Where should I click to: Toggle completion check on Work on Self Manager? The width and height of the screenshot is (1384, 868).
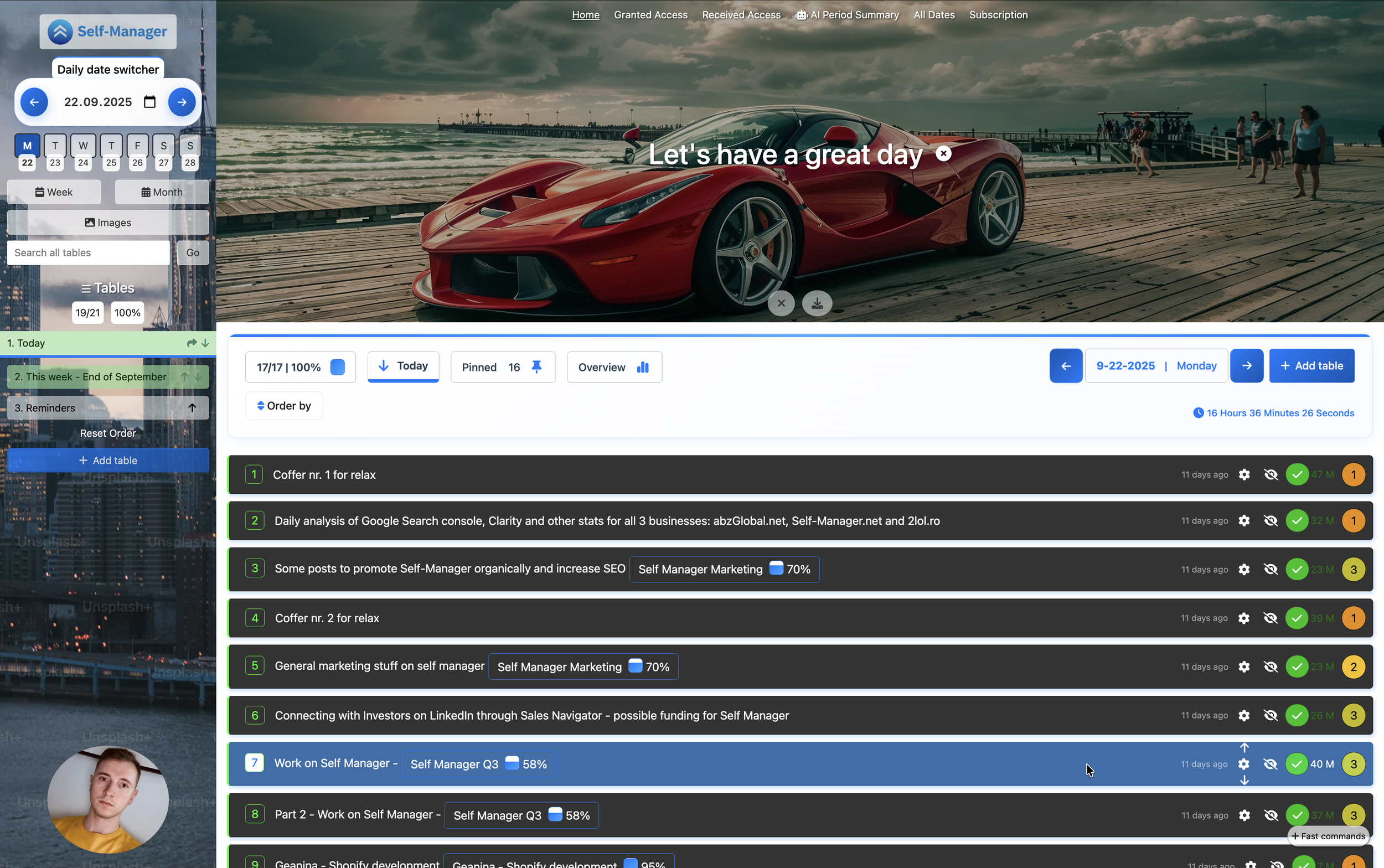1296,764
